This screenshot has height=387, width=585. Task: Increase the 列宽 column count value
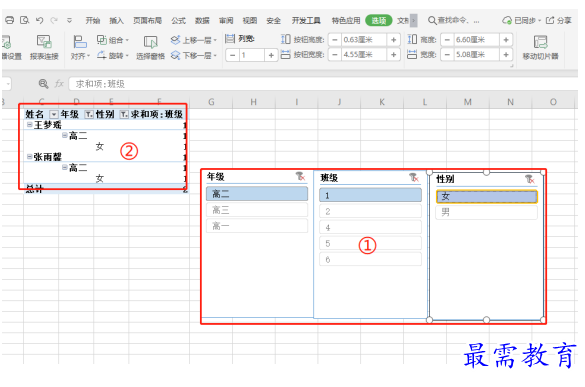[271, 55]
